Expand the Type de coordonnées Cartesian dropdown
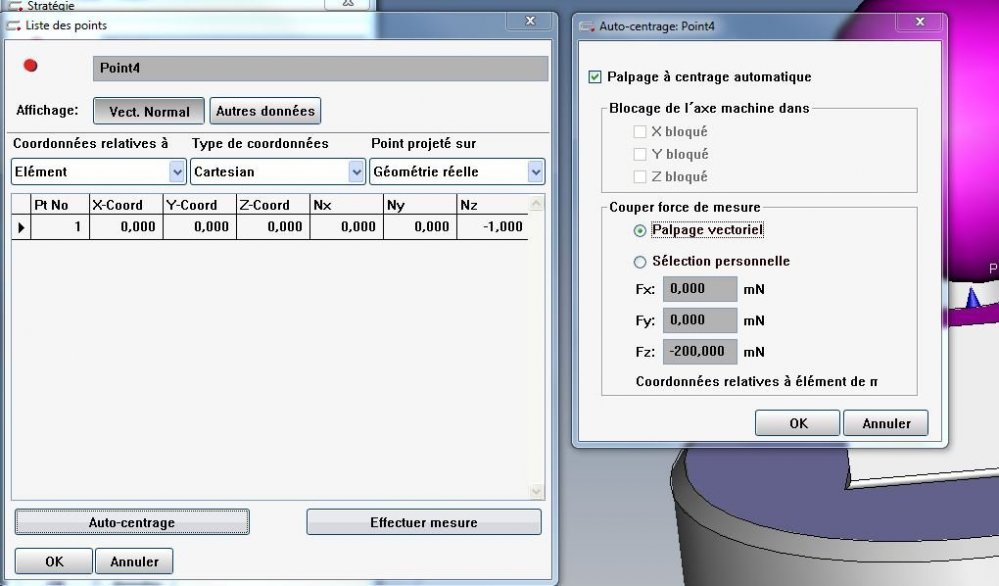999x586 pixels. [356, 172]
